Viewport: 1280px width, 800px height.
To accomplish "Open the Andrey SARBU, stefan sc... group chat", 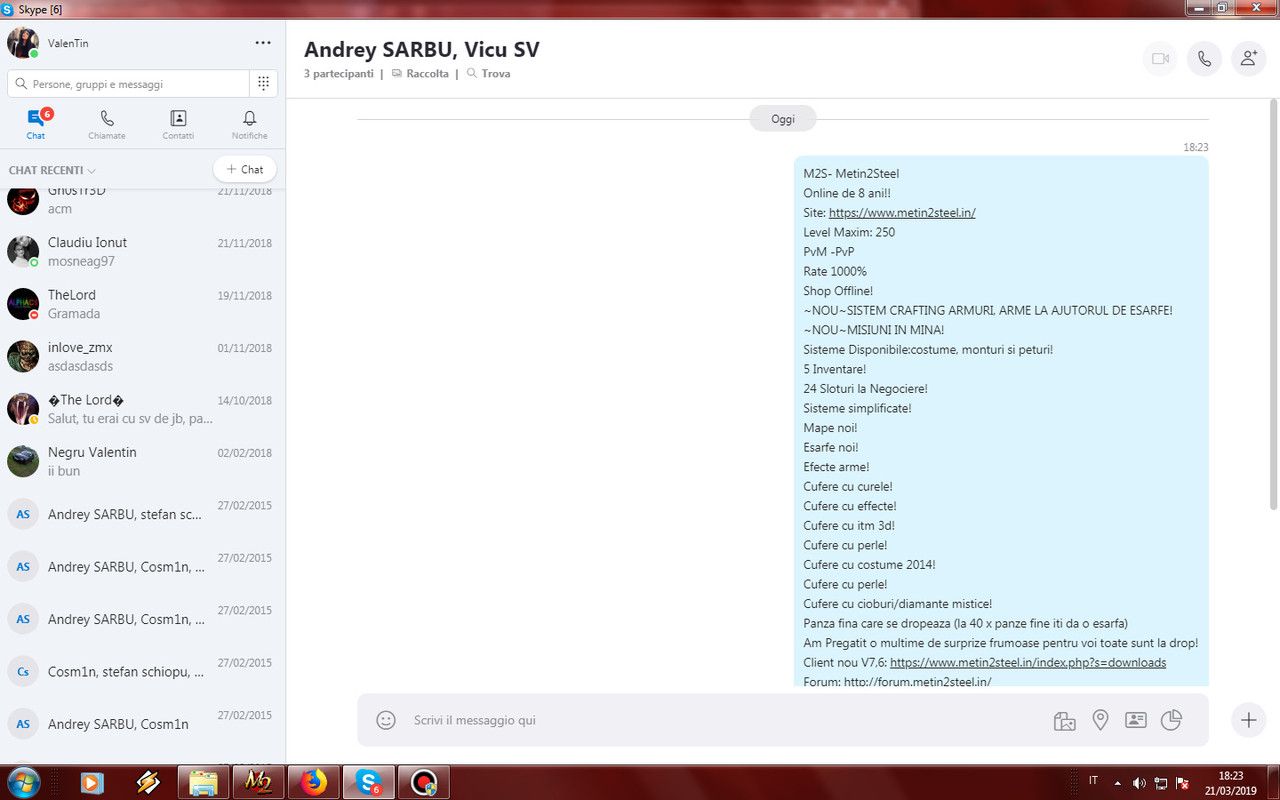I will click(142, 514).
